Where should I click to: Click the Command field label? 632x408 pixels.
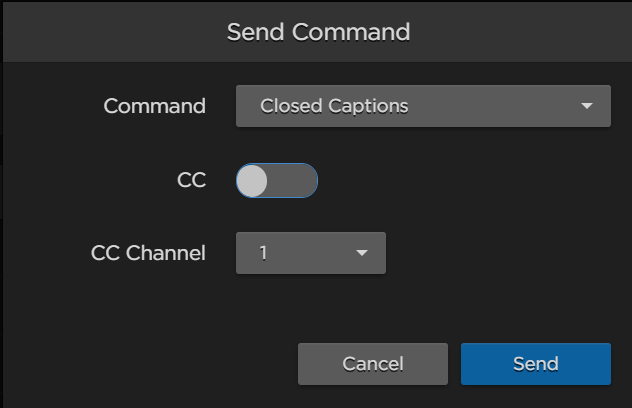[154, 106]
